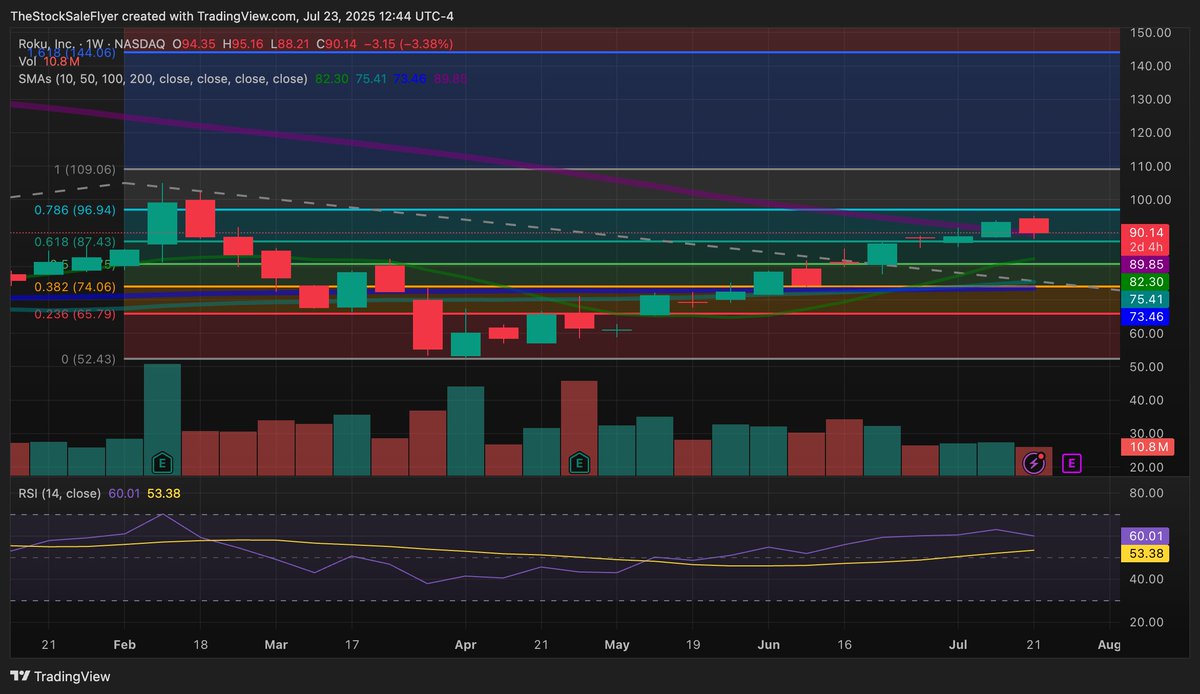Select the tallest green February volume bar
The width and height of the screenshot is (1200, 694).
click(x=162, y=419)
